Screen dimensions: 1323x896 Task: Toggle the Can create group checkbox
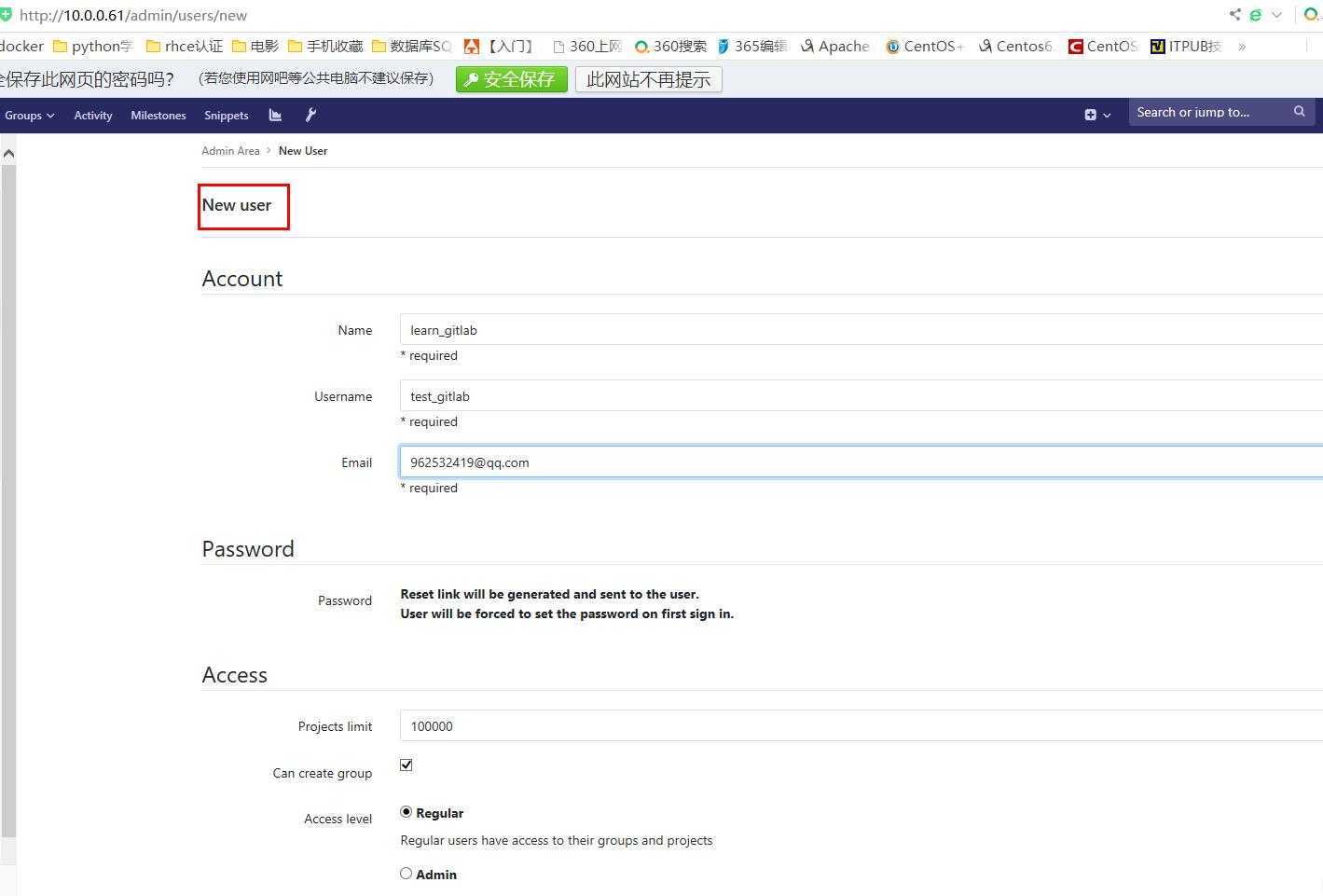[407, 765]
